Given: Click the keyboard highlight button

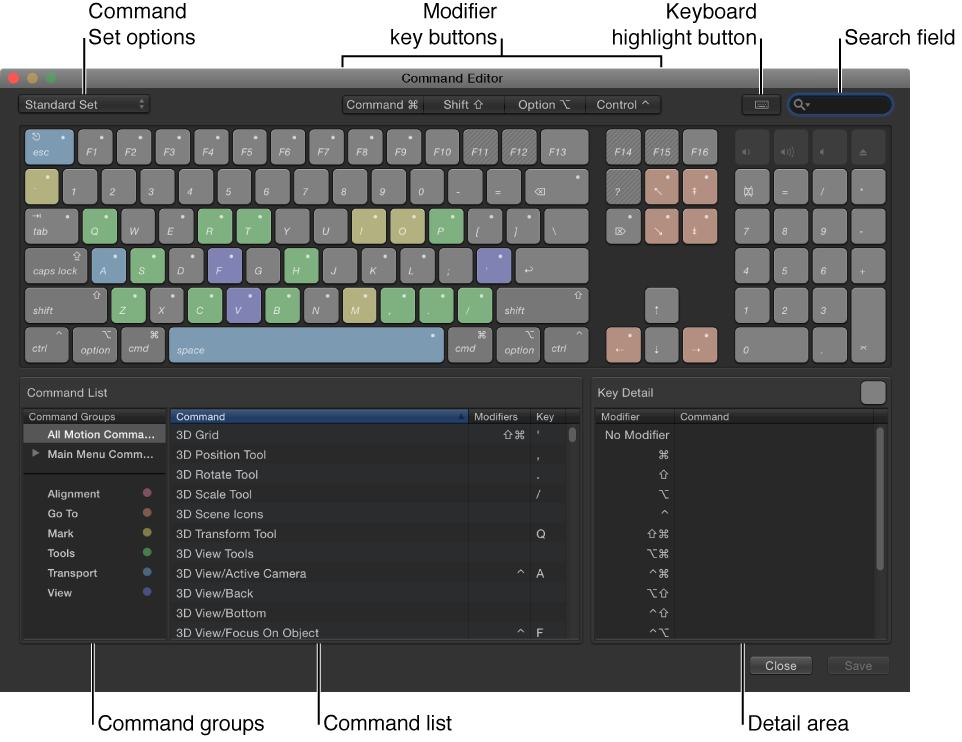Looking at the screenshot, I should click(x=761, y=104).
